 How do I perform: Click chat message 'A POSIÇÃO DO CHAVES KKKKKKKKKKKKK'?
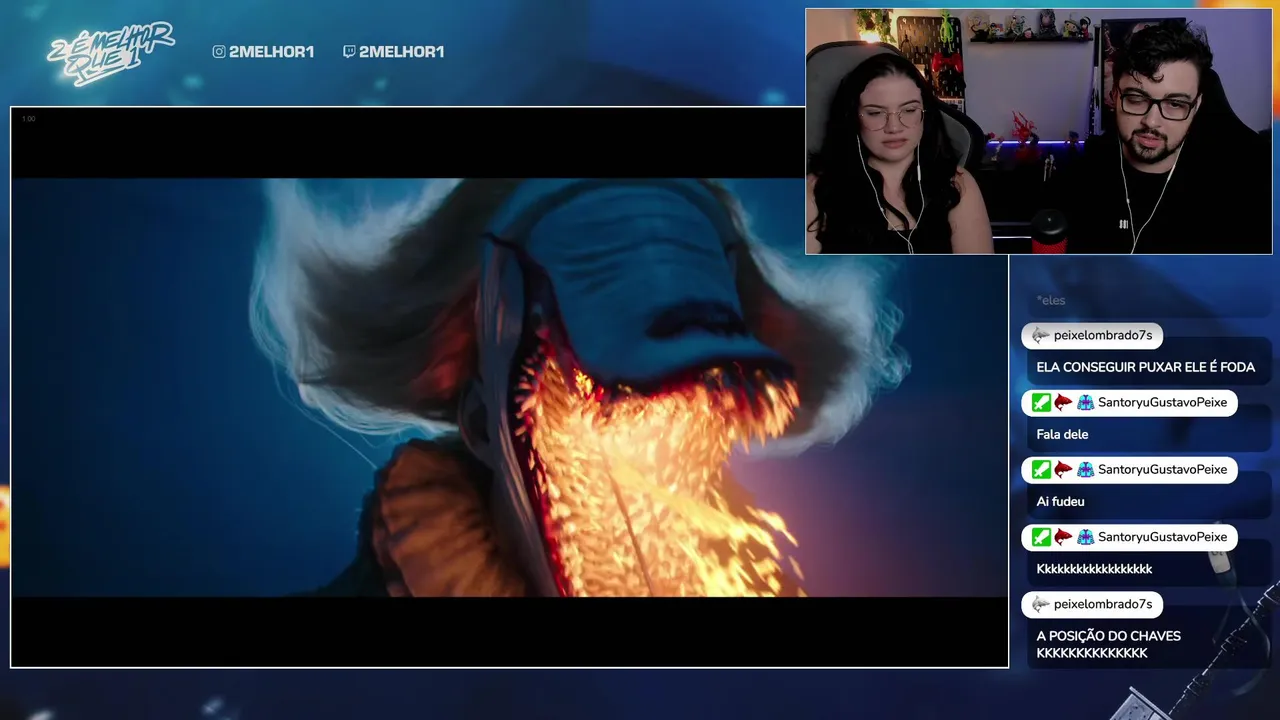tap(1109, 644)
